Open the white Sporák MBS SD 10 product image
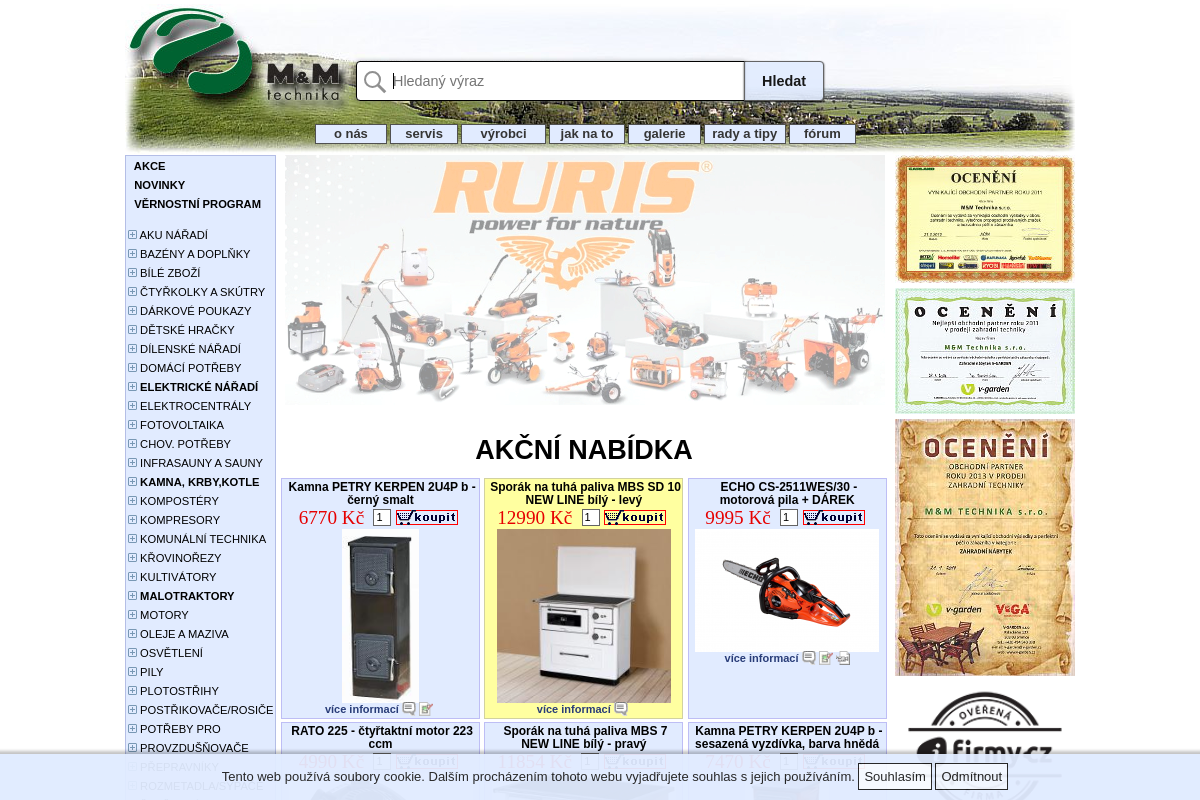1200x800 pixels. (584, 616)
